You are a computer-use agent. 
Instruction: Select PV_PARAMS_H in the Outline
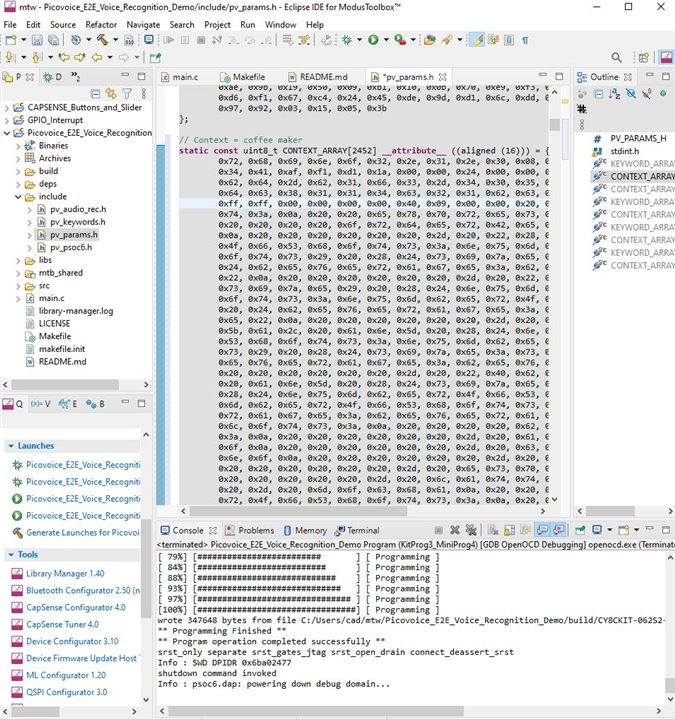637,139
